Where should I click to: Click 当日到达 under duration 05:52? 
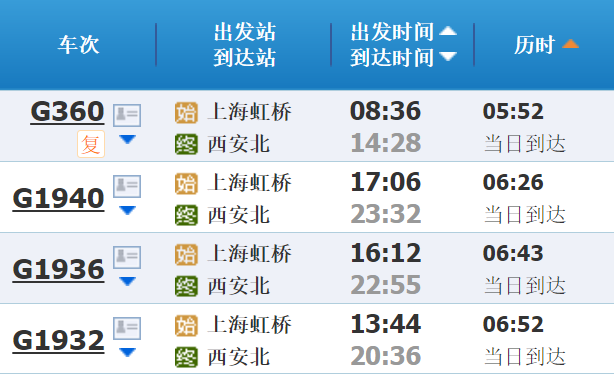525,144
